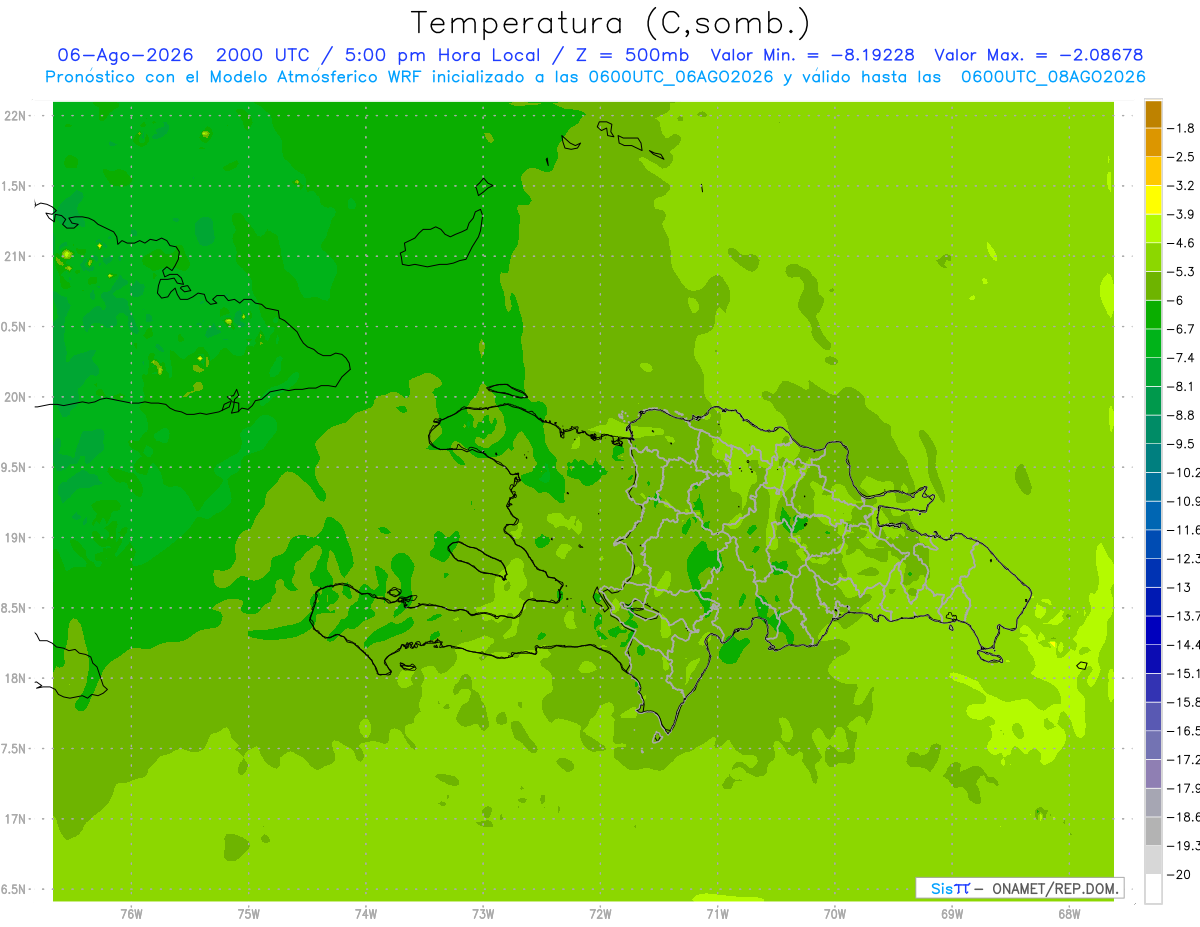Click the '-9.5' color scale label
The height and width of the screenshot is (927, 1200).
[1181, 444]
